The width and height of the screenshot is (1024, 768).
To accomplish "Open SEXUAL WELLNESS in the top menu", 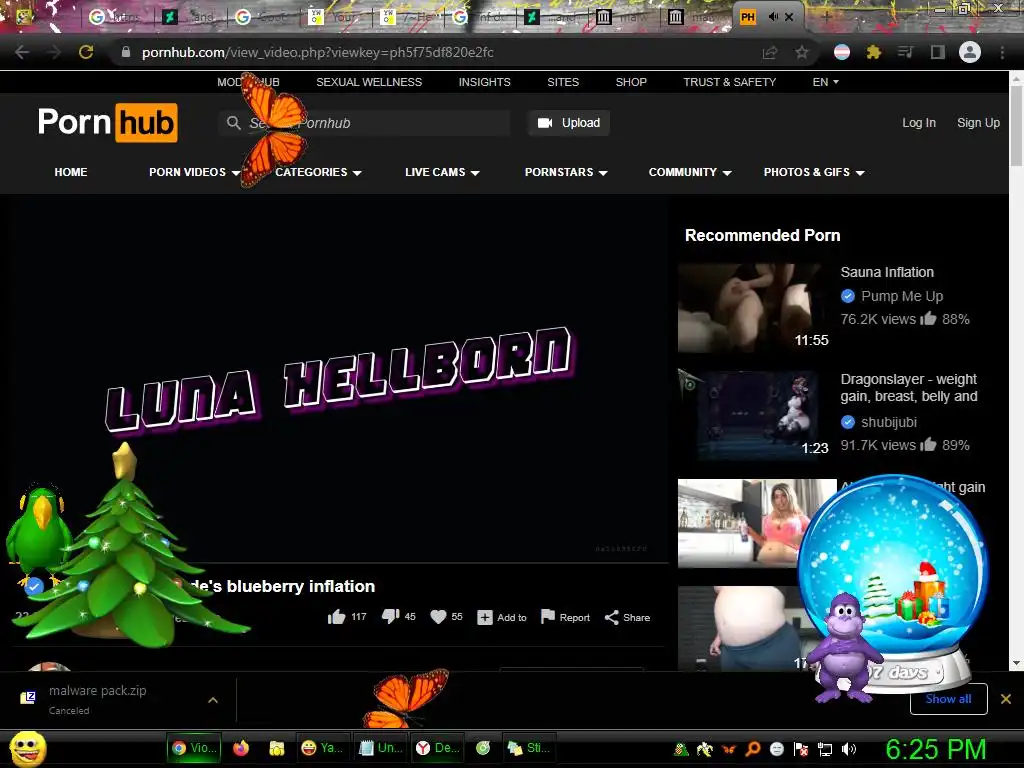I will pos(369,82).
